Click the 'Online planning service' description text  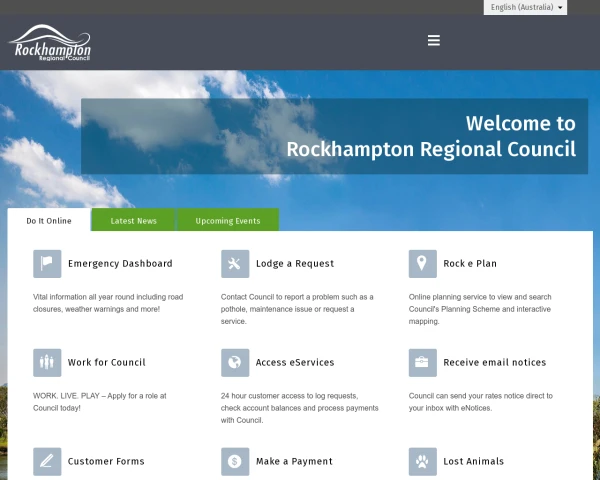(480, 309)
